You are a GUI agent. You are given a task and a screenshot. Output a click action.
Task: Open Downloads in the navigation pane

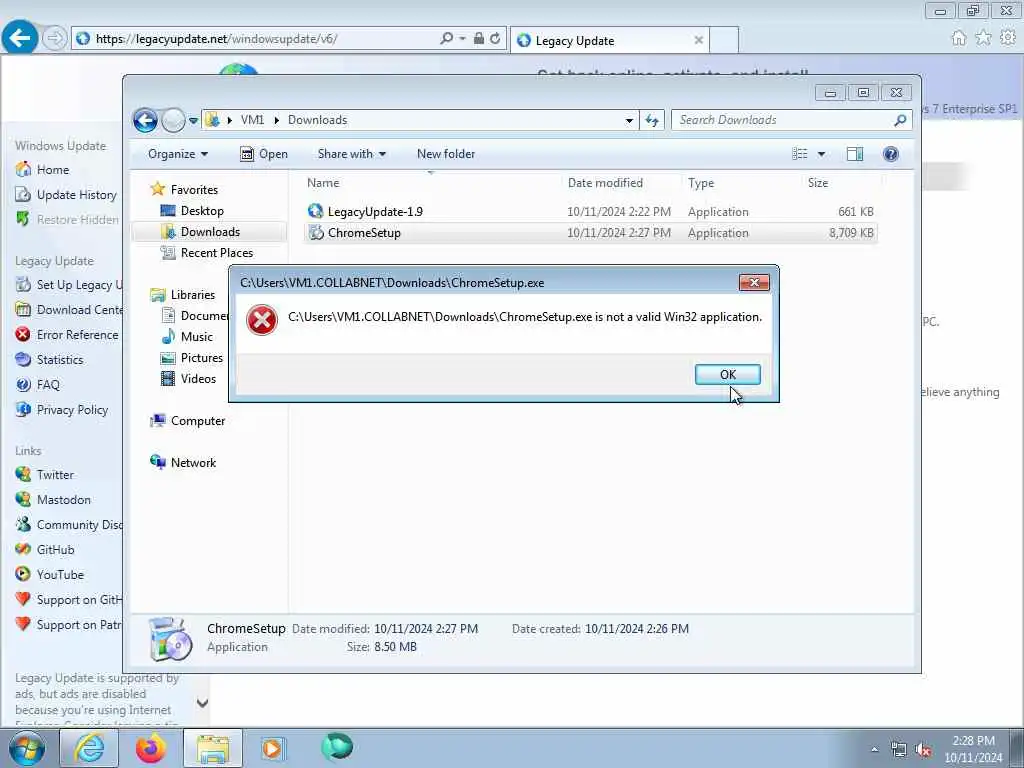coord(210,232)
